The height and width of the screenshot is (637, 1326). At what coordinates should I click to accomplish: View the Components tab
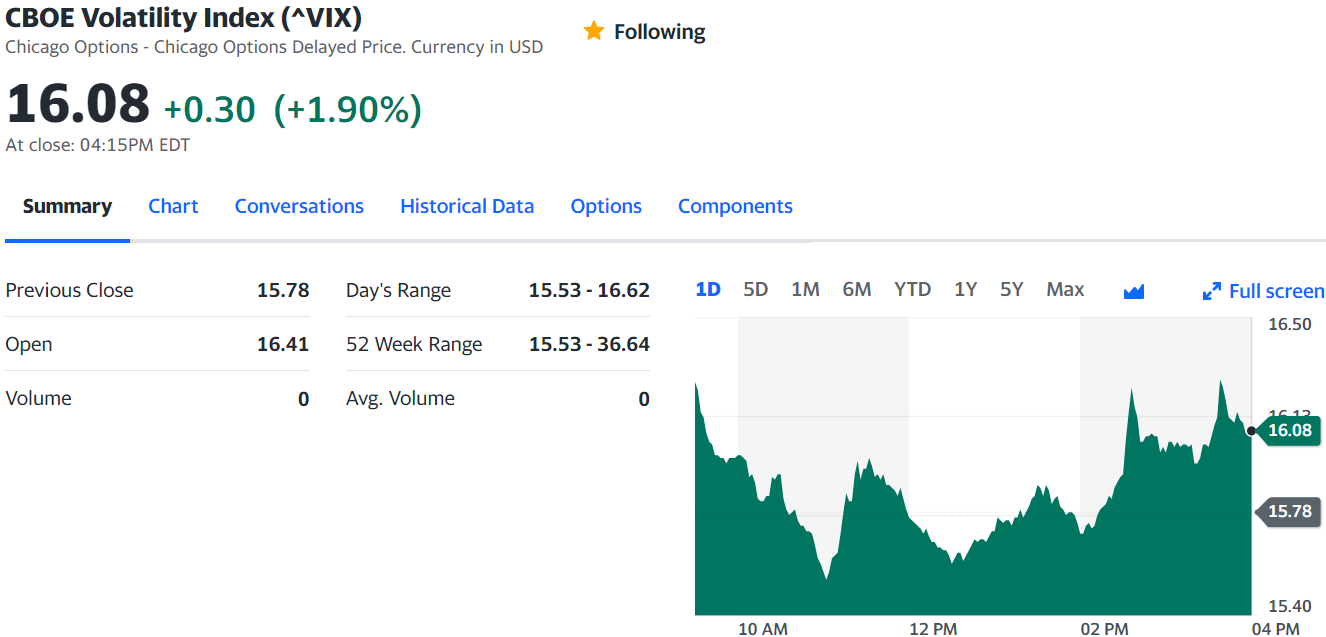click(735, 206)
